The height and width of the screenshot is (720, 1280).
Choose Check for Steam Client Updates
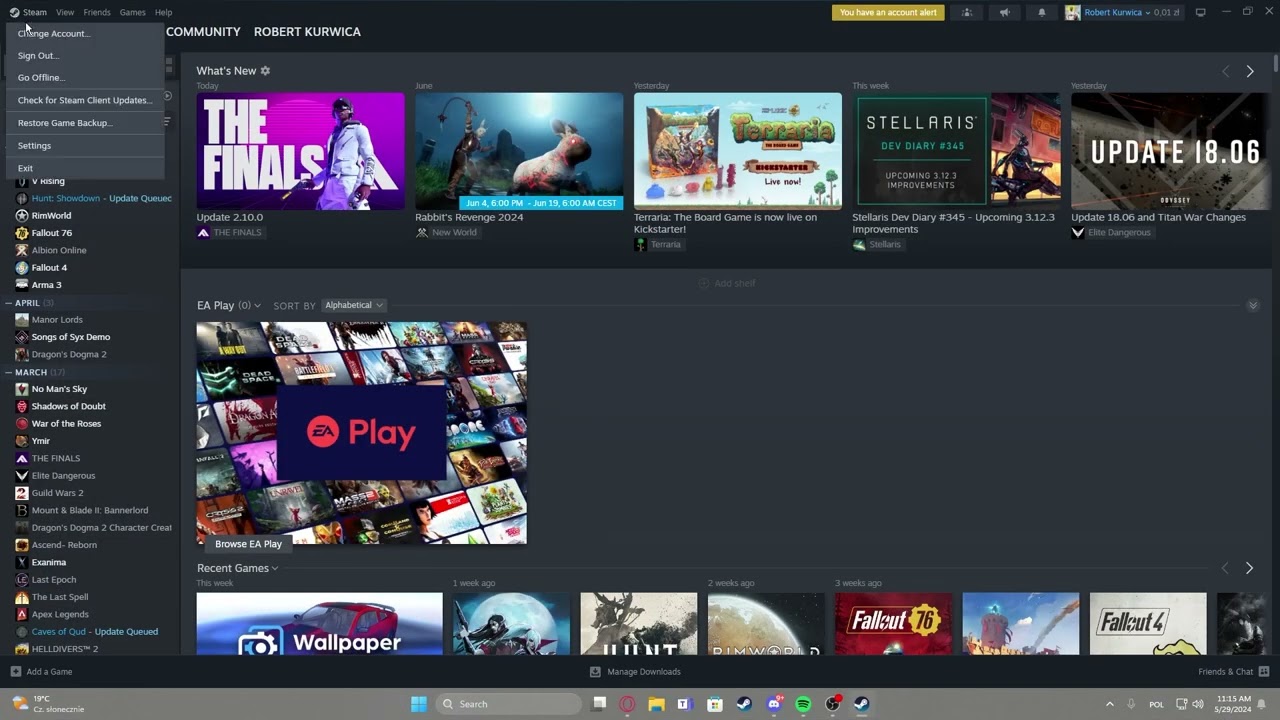[85, 100]
